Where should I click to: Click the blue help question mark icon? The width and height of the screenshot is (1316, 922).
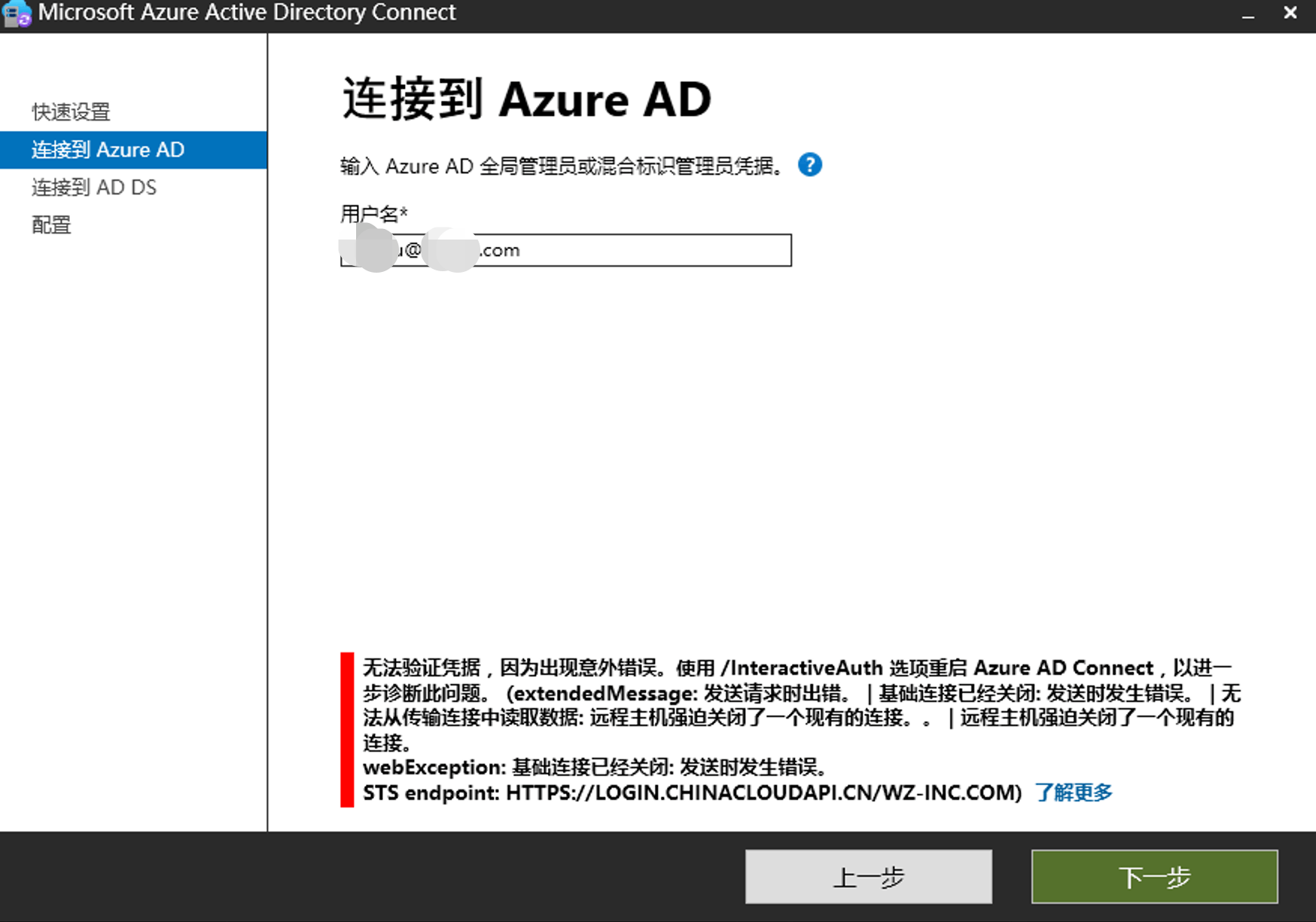pos(810,164)
